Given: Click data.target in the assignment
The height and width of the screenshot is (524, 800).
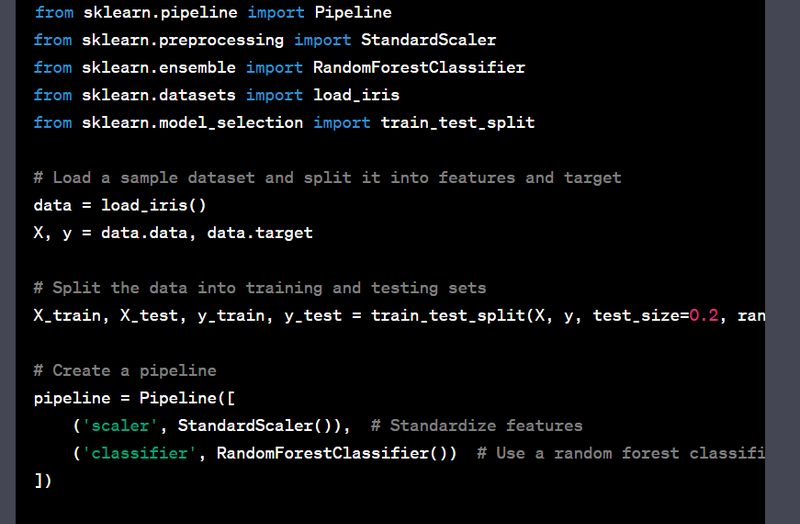Looking at the screenshot, I should pos(260,233).
